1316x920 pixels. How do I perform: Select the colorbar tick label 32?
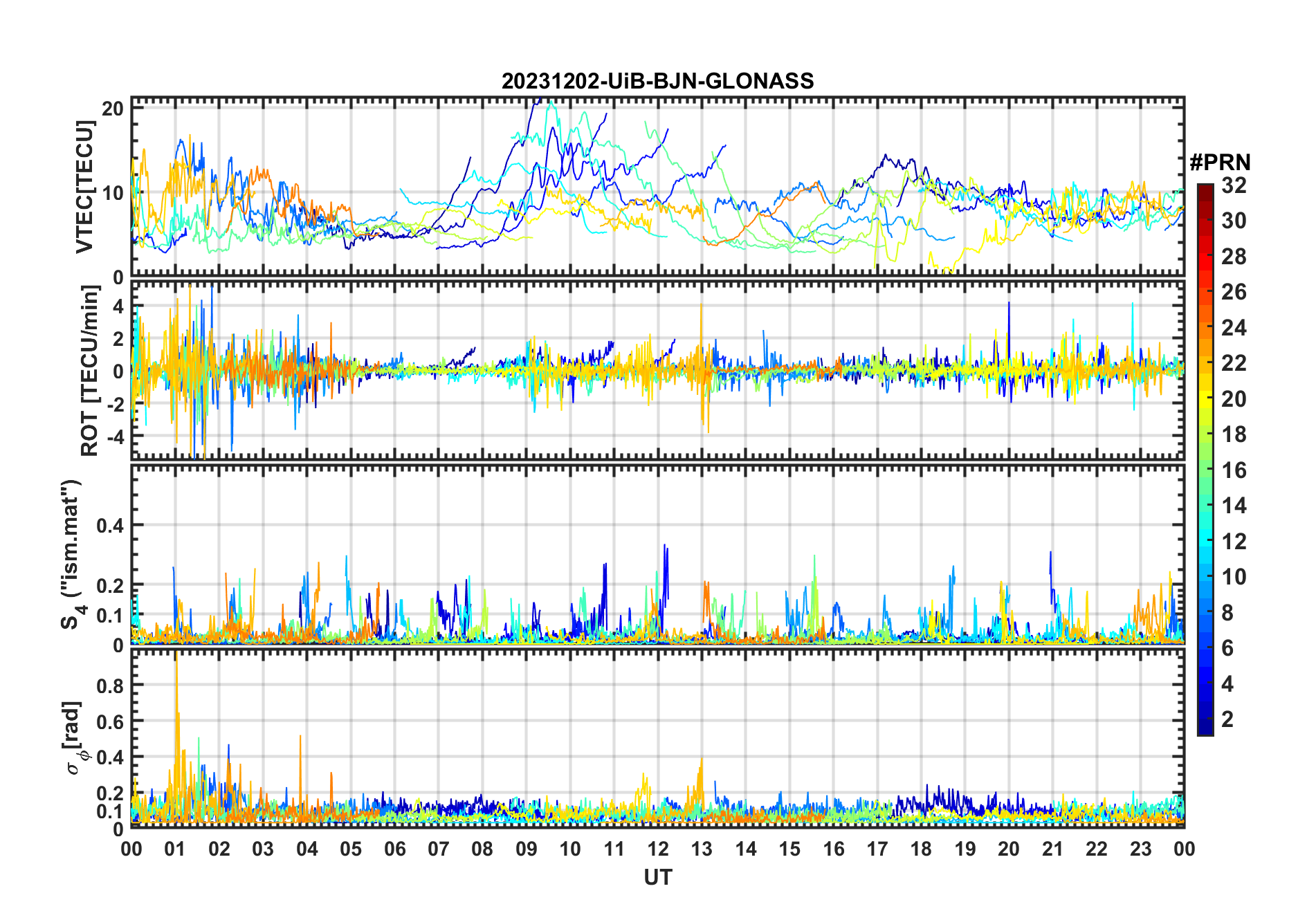(x=1234, y=185)
